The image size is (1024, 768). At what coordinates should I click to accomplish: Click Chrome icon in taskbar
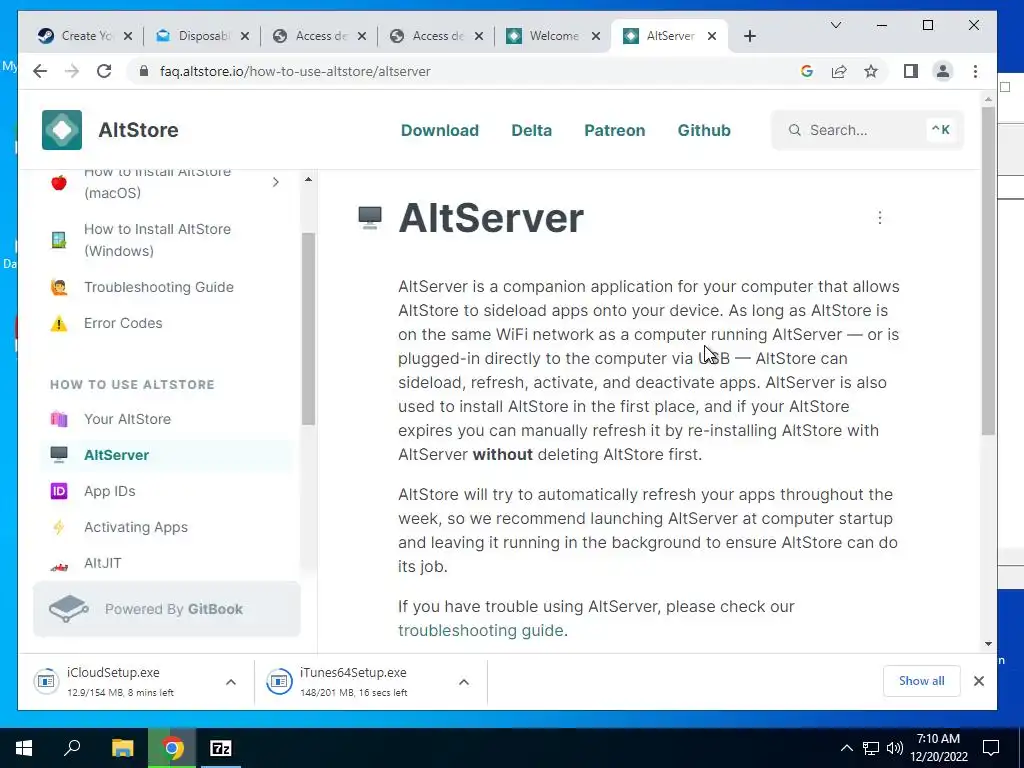coord(172,748)
